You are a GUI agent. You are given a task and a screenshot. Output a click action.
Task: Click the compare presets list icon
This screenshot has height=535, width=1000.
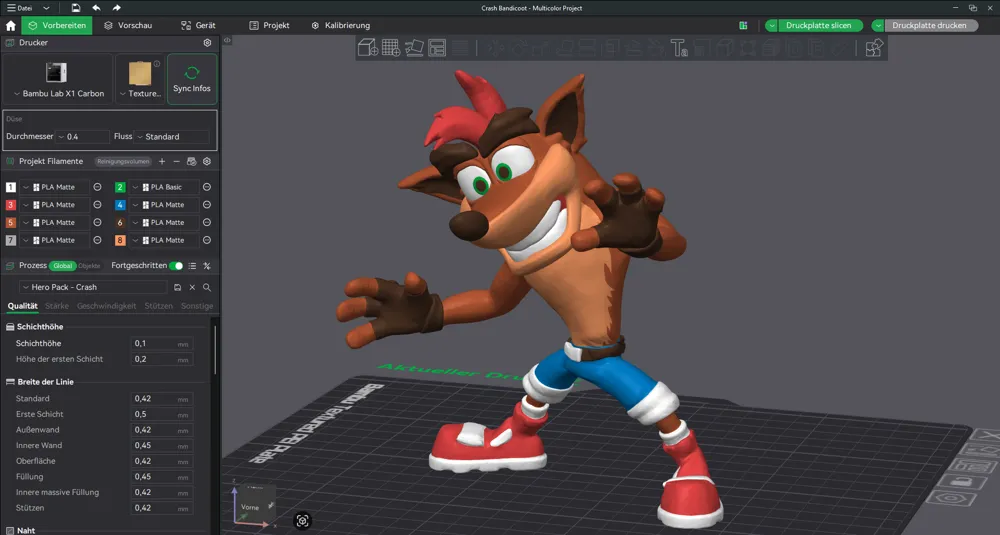point(192,266)
